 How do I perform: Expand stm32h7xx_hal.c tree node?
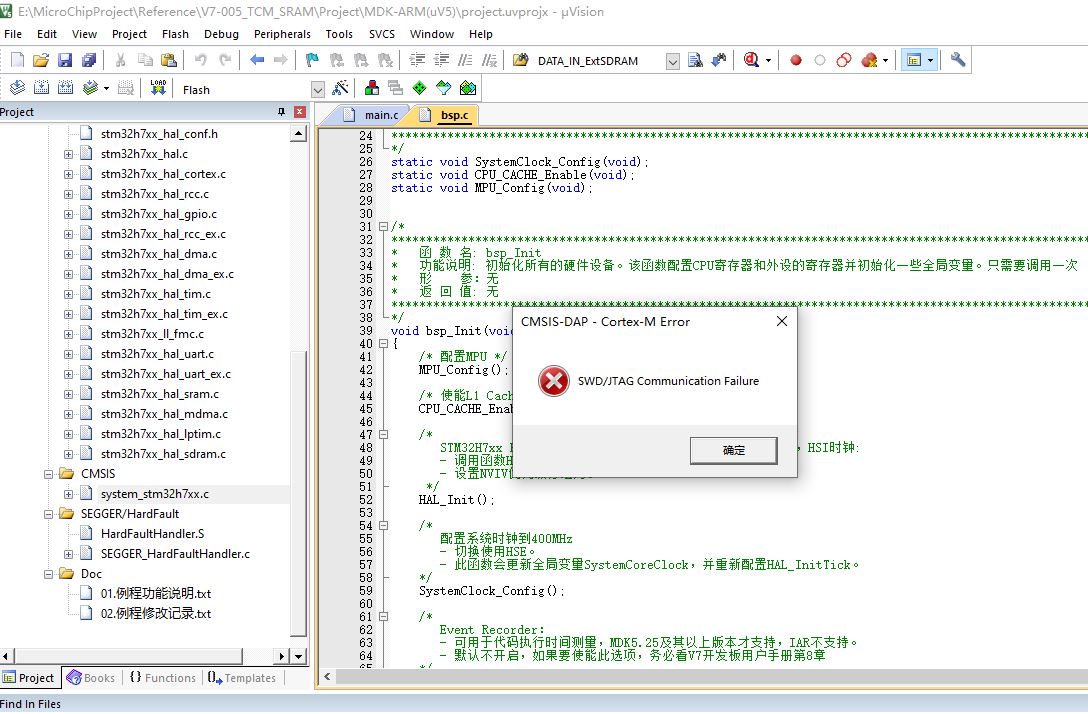click(x=68, y=154)
